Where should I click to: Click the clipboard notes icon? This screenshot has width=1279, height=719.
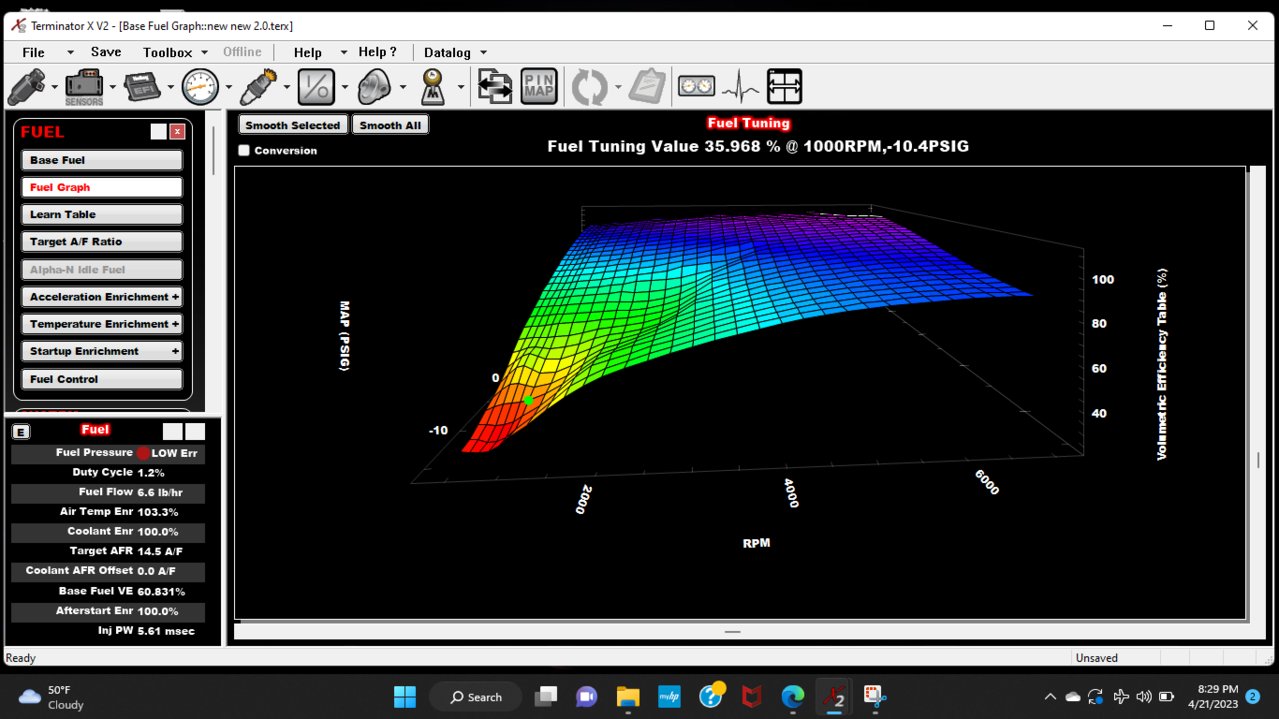coord(648,87)
